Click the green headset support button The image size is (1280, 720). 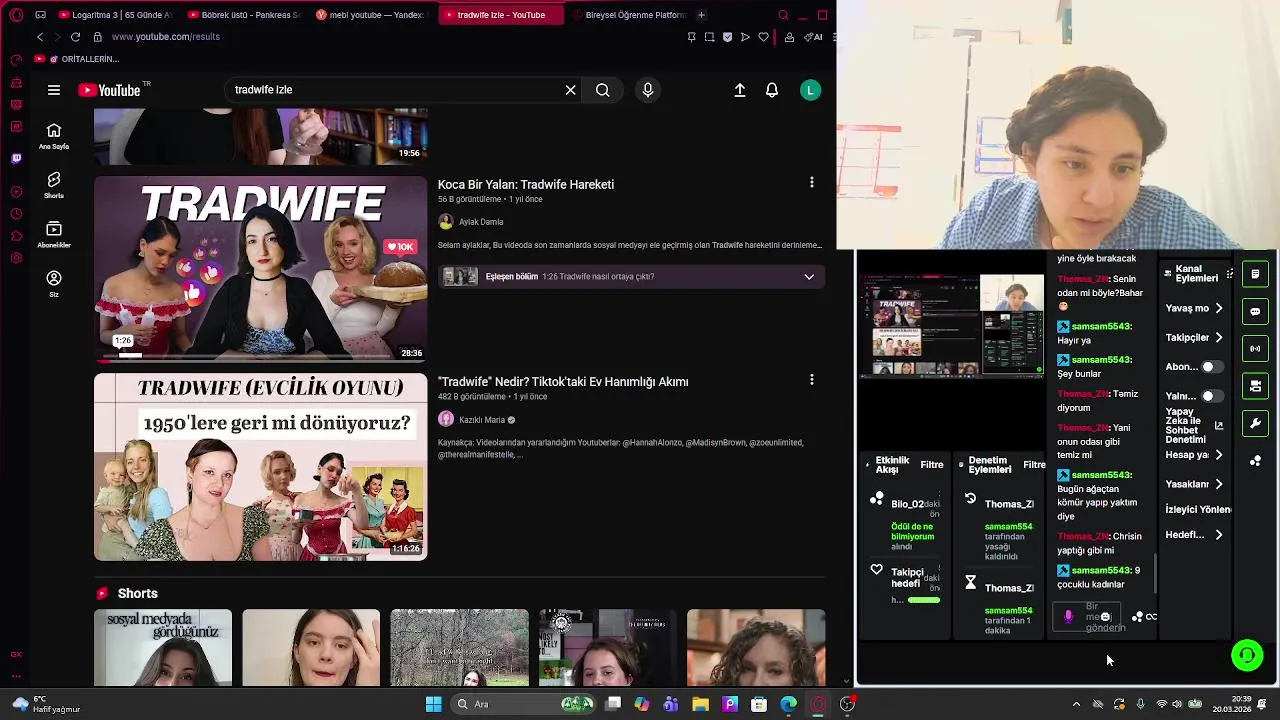pyautogui.click(x=1247, y=655)
